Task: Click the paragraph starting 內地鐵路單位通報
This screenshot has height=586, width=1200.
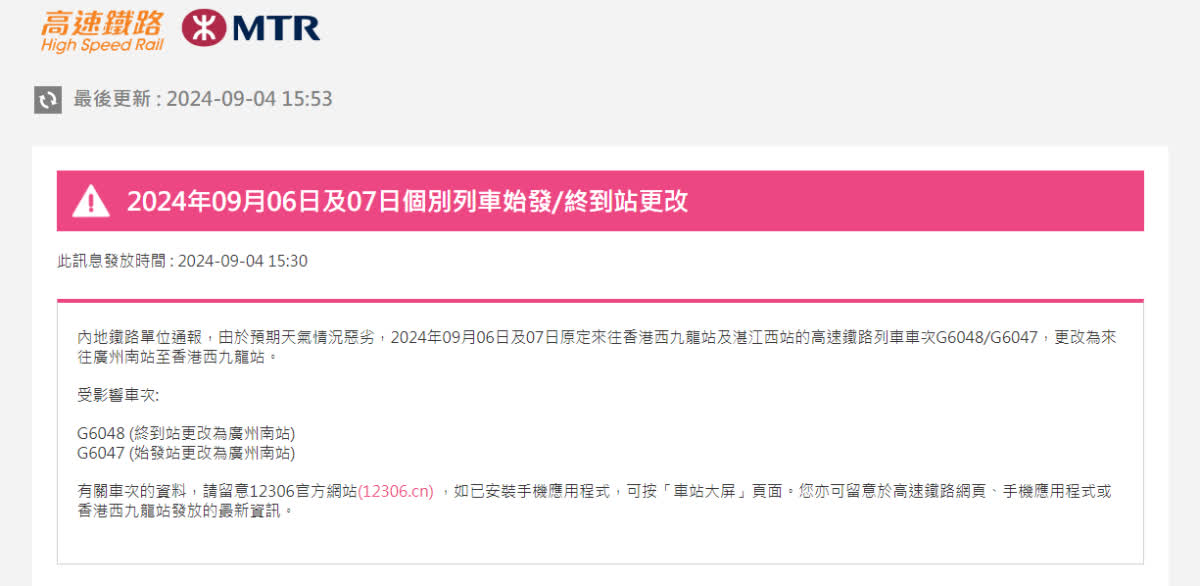Action: tap(596, 347)
